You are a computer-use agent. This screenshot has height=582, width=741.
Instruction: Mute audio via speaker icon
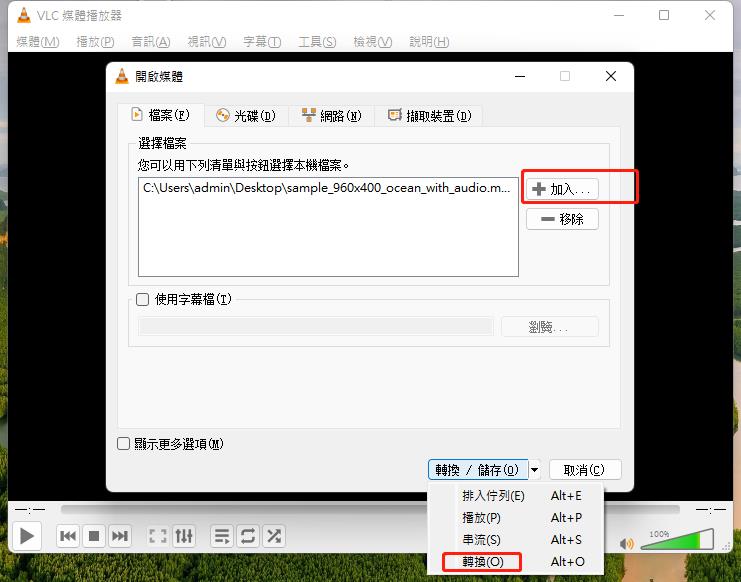click(627, 544)
